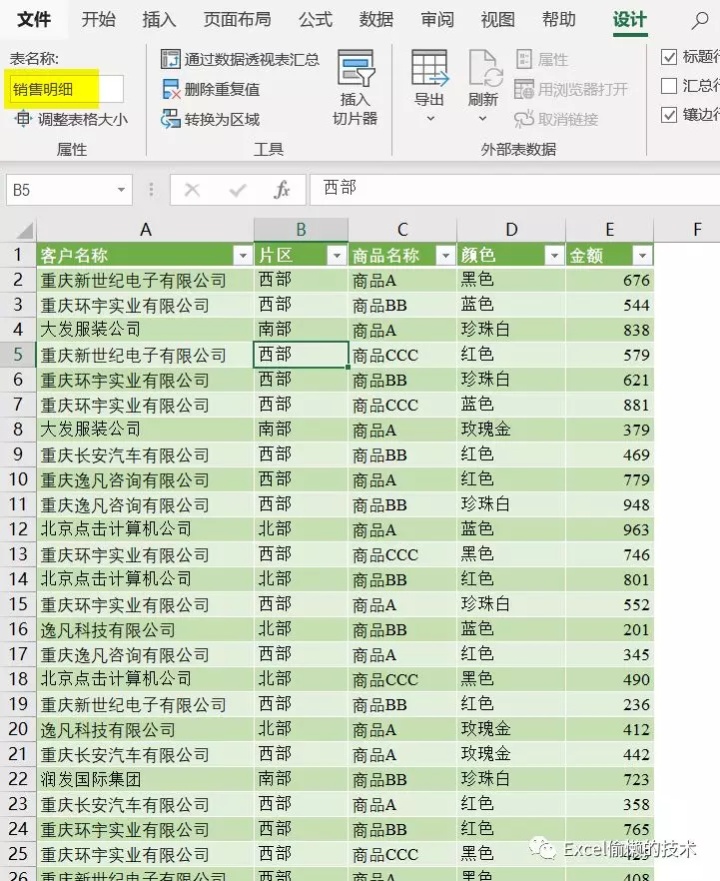Select row 12 header
The height and width of the screenshot is (881, 720).
point(18,529)
